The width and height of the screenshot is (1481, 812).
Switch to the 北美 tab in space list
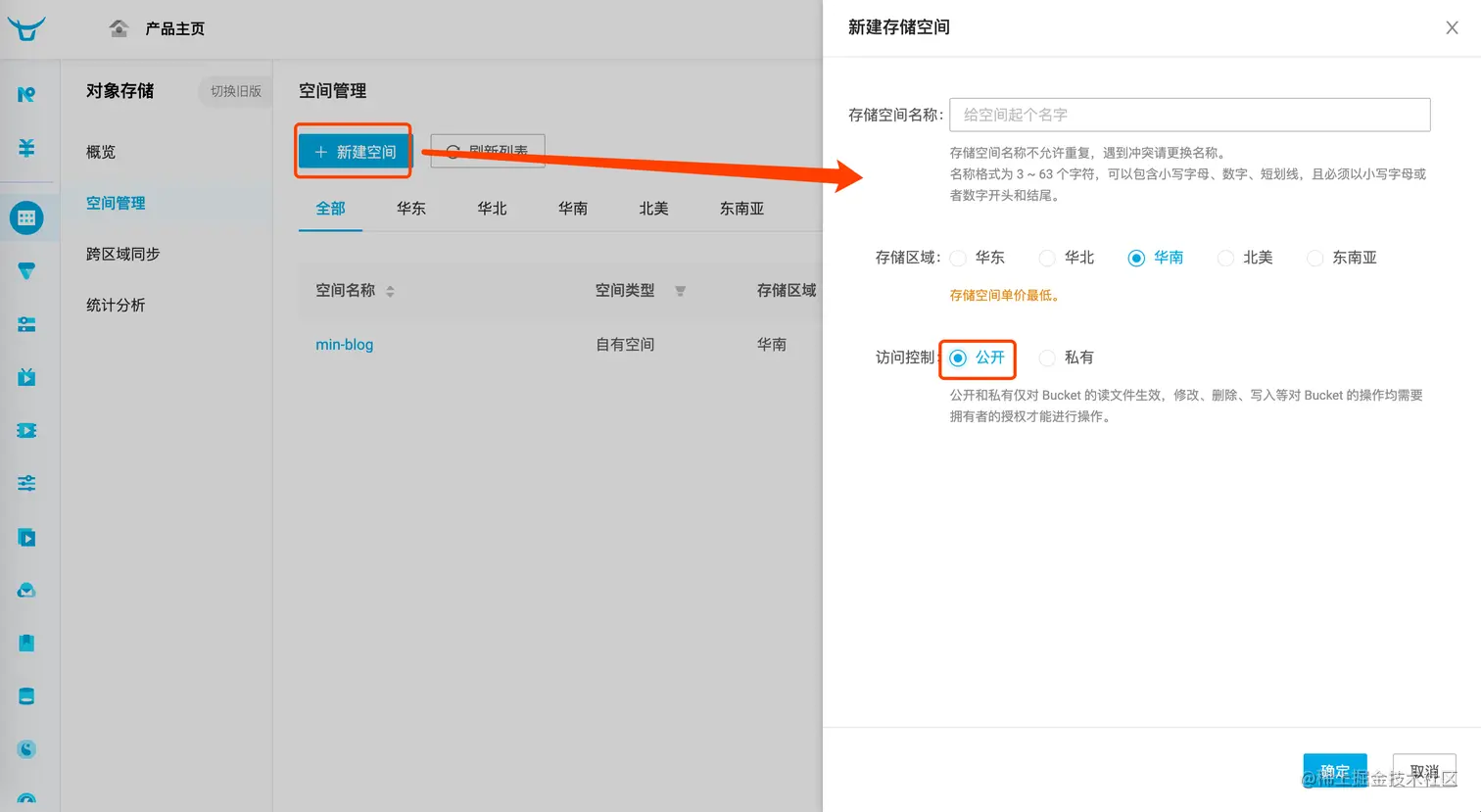[x=653, y=209]
